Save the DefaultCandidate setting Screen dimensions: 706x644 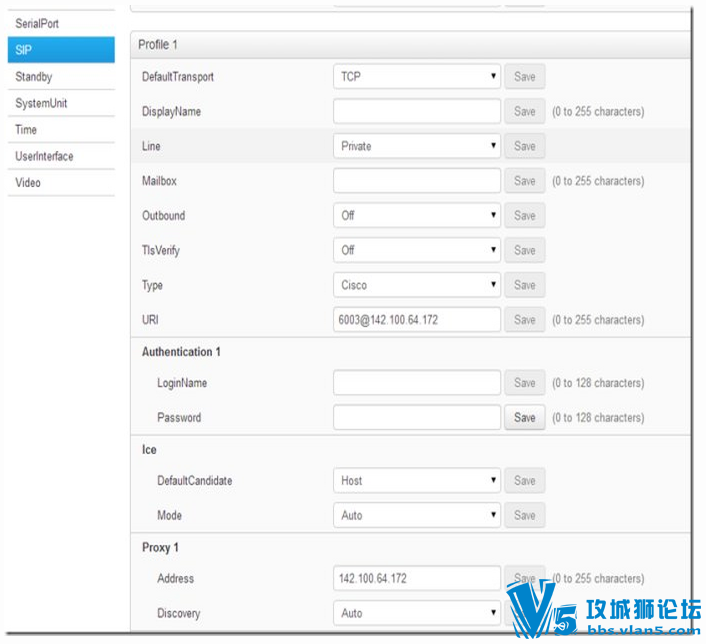click(525, 481)
